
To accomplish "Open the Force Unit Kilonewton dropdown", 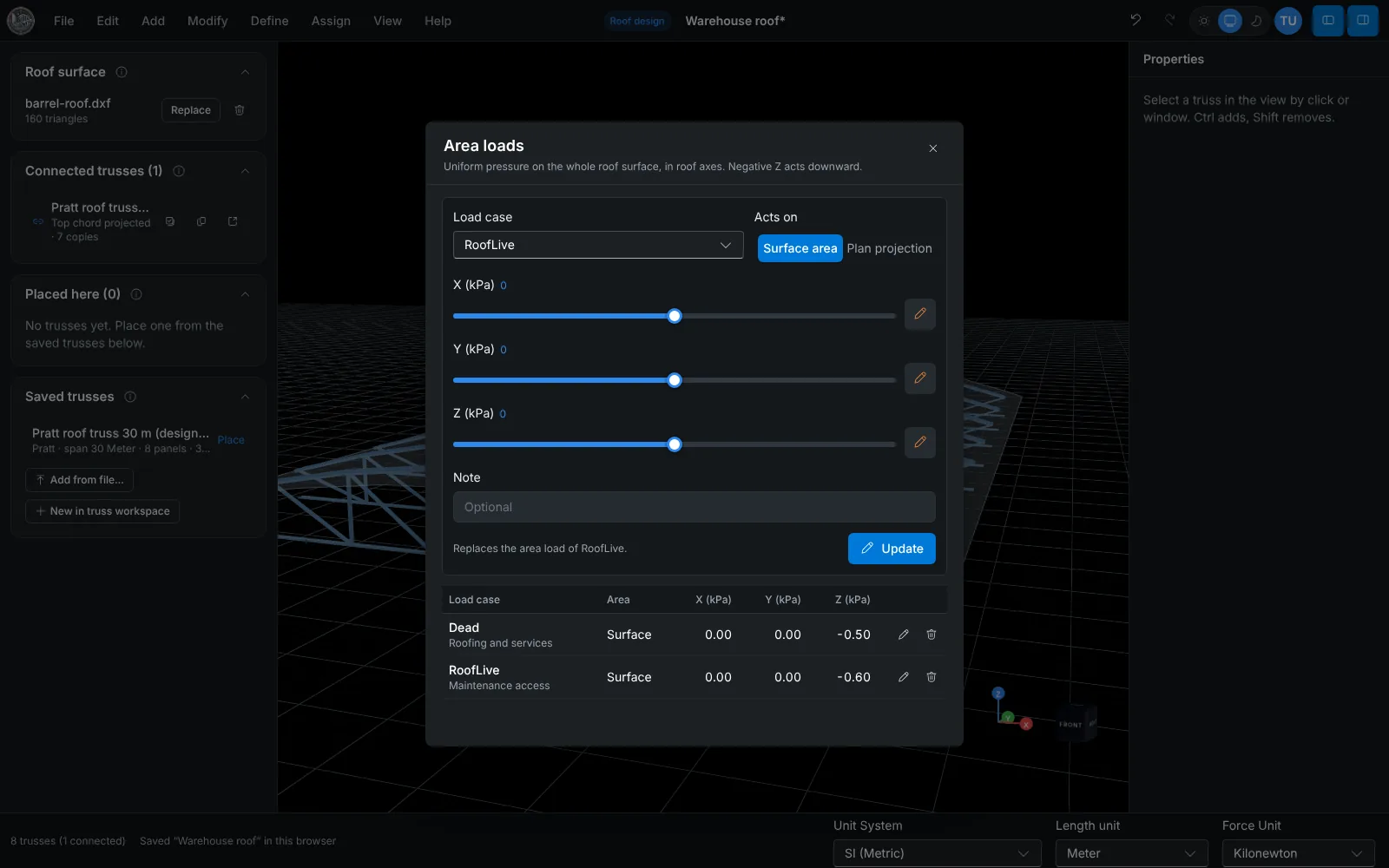I will click(1299, 853).
